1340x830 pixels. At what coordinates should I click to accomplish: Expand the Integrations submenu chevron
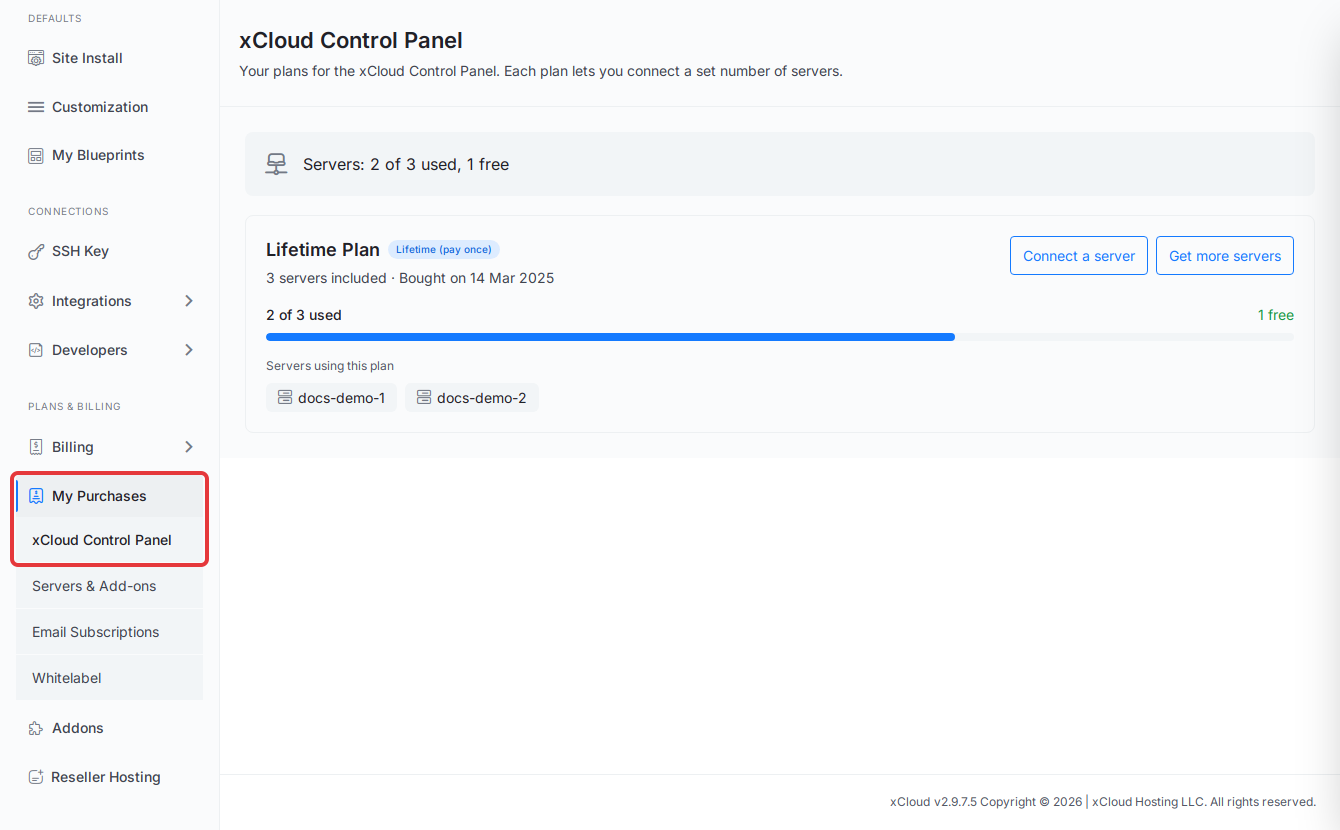click(189, 301)
